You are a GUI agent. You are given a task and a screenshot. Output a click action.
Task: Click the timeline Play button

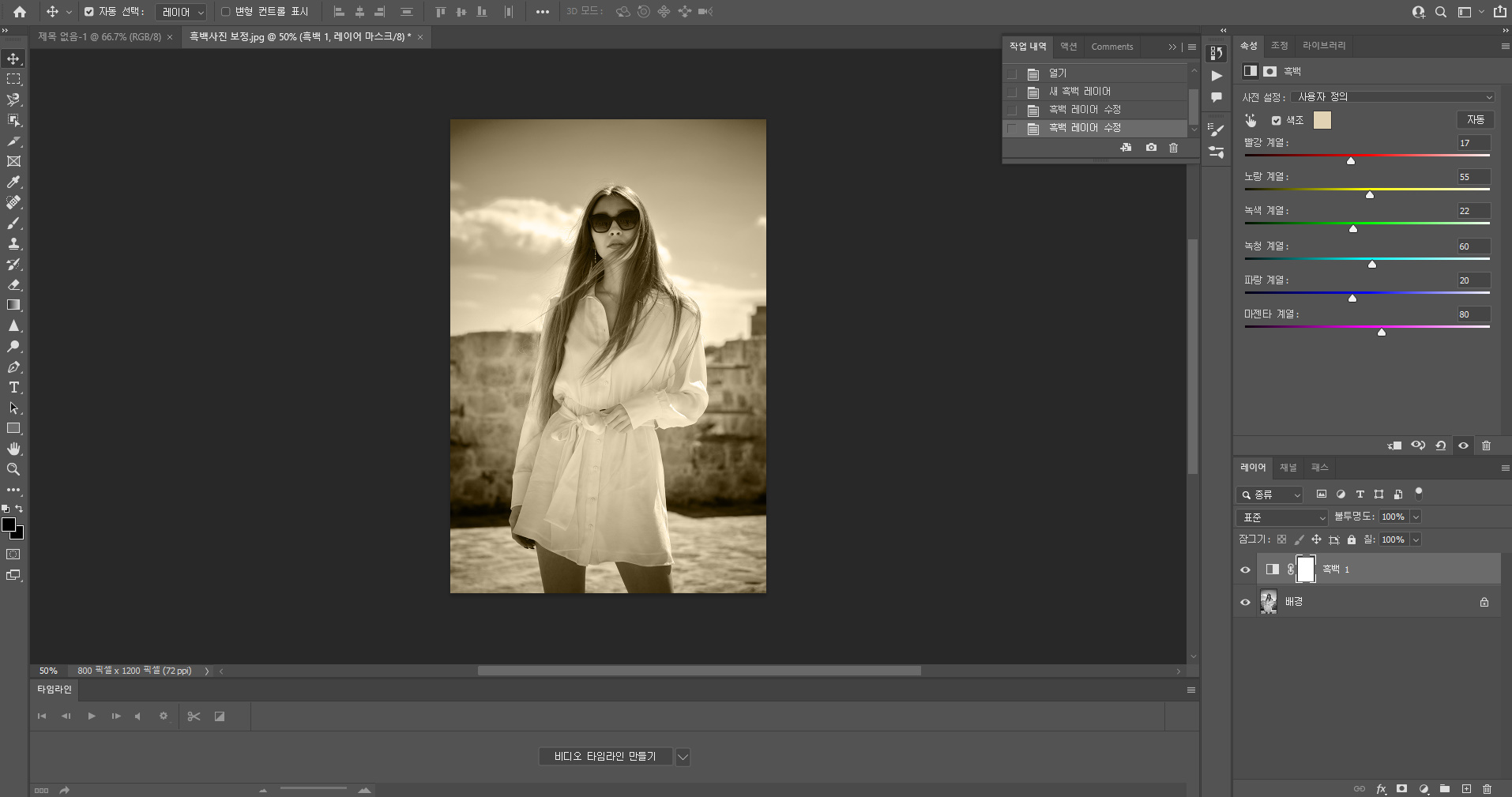[92, 716]
